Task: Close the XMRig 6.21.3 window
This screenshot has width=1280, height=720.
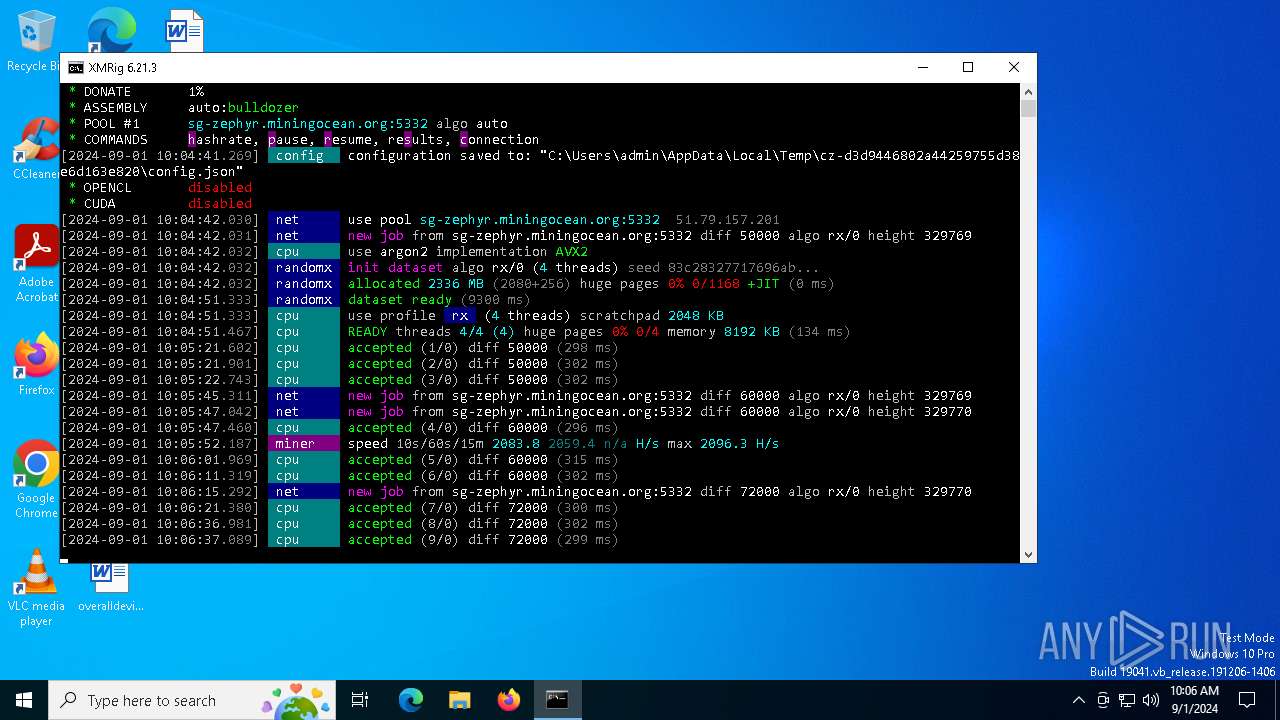Action: pos(1013,68)
